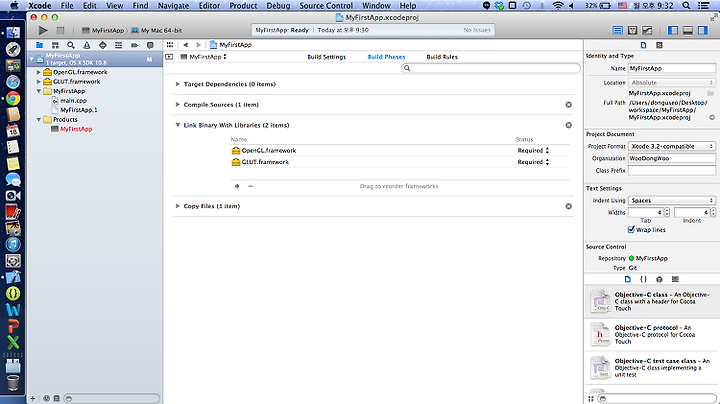Remove selected framework with minus button

250,186
